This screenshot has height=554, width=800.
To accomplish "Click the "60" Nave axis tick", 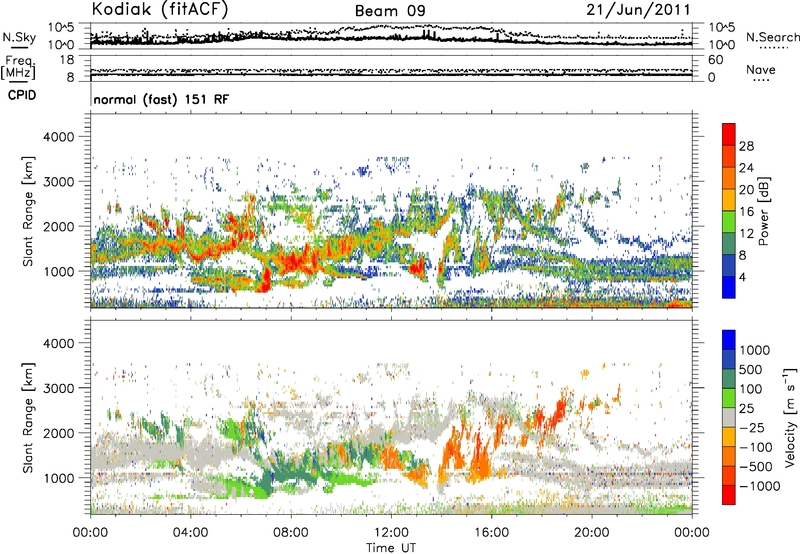I will [x=715, y=60].
